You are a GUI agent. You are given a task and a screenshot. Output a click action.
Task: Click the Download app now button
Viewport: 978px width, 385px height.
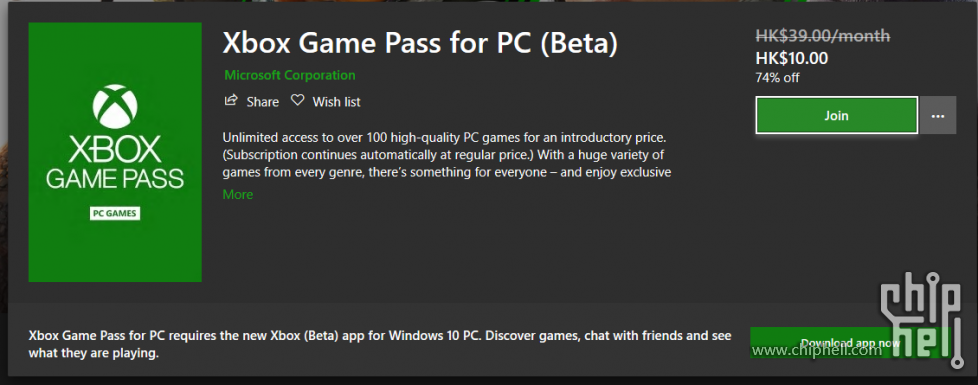click(x=850, y=343)
